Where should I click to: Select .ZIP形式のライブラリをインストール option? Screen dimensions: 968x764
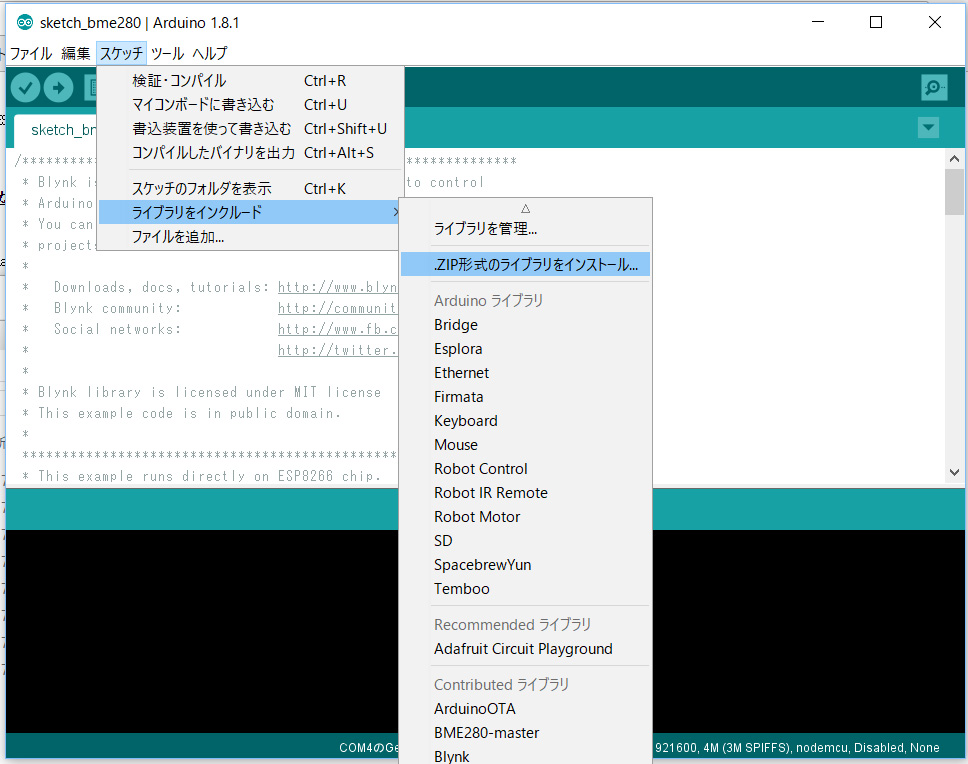pos(535,265)
